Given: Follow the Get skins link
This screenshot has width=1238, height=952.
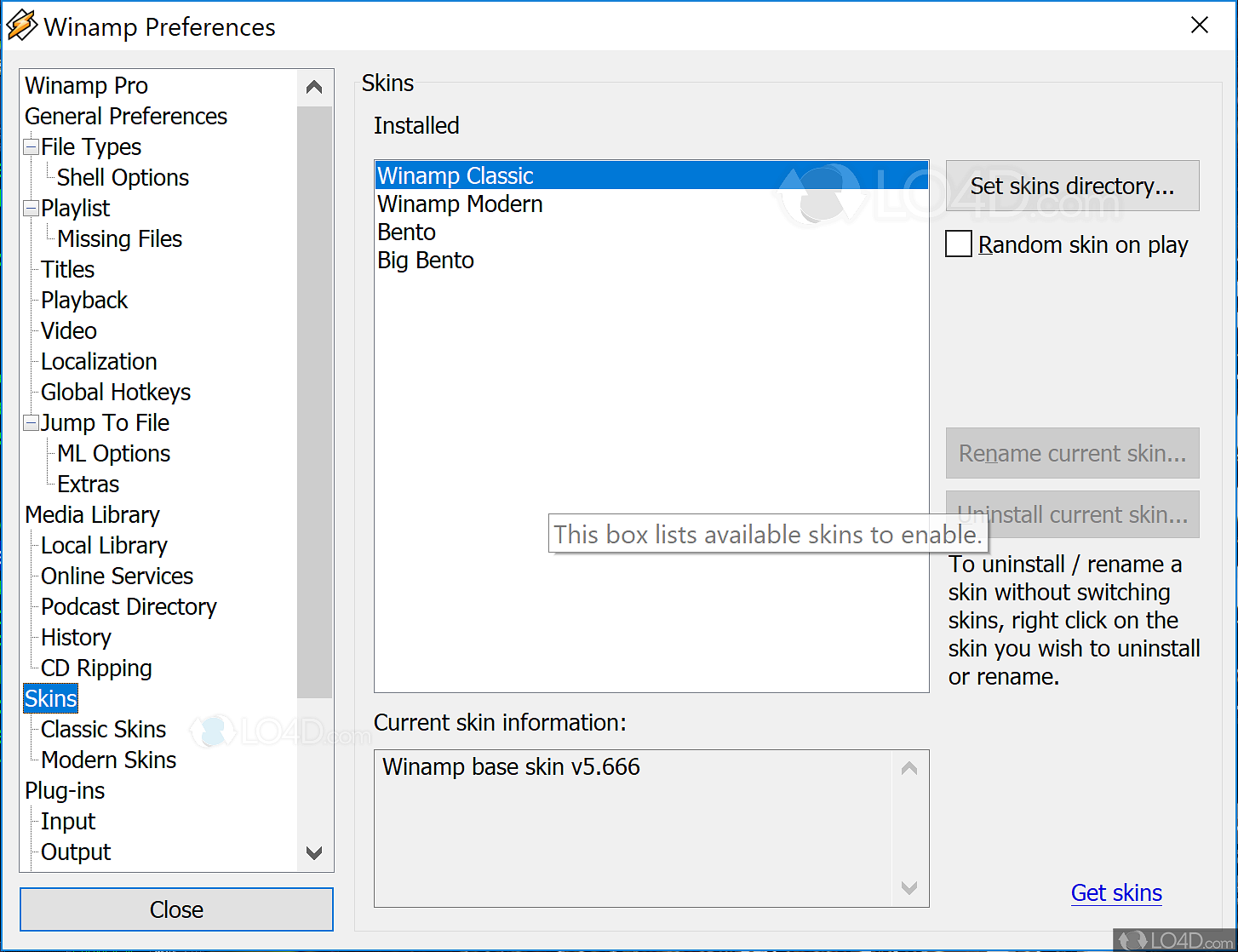Looking at the screenshot, I should click(1116, 892).
